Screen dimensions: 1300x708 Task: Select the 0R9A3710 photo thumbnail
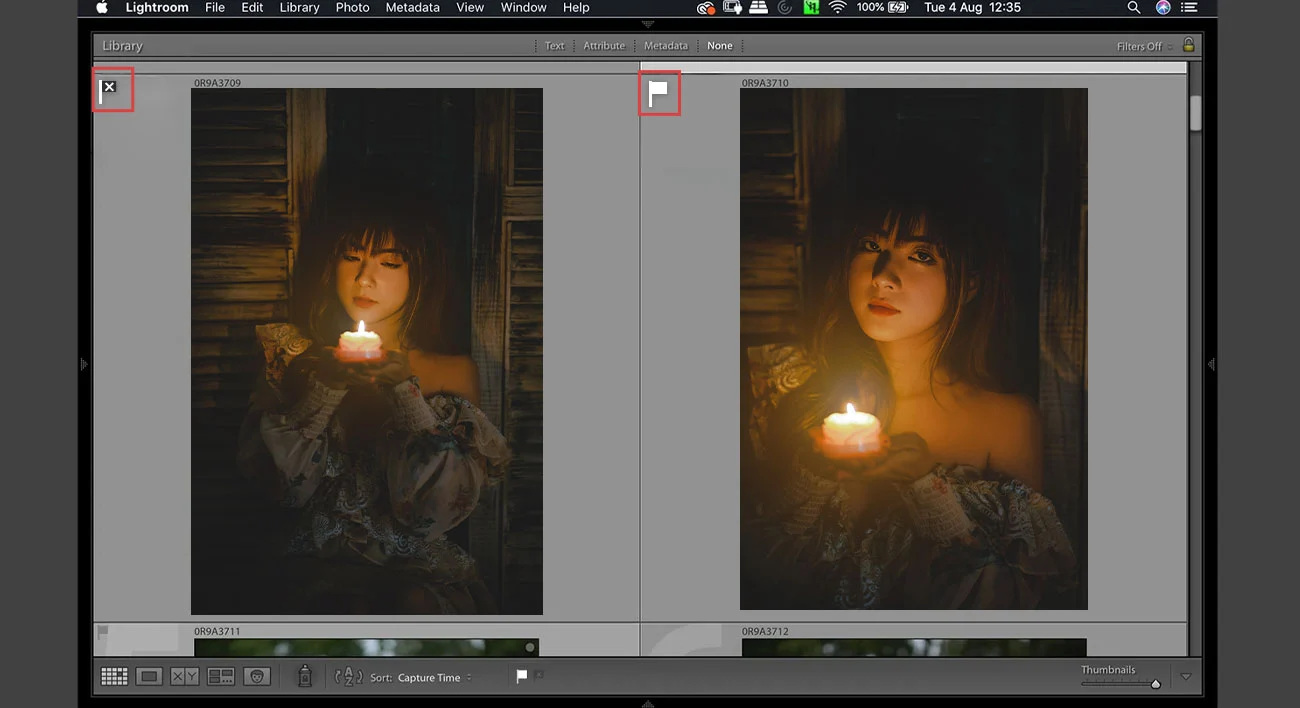tap(913, 348)
